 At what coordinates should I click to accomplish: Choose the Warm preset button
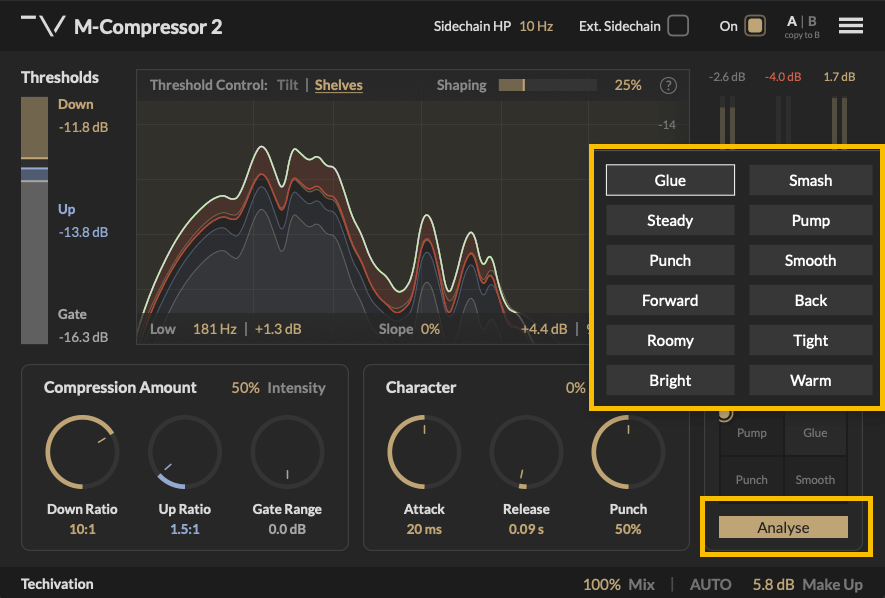click(810, 380)
